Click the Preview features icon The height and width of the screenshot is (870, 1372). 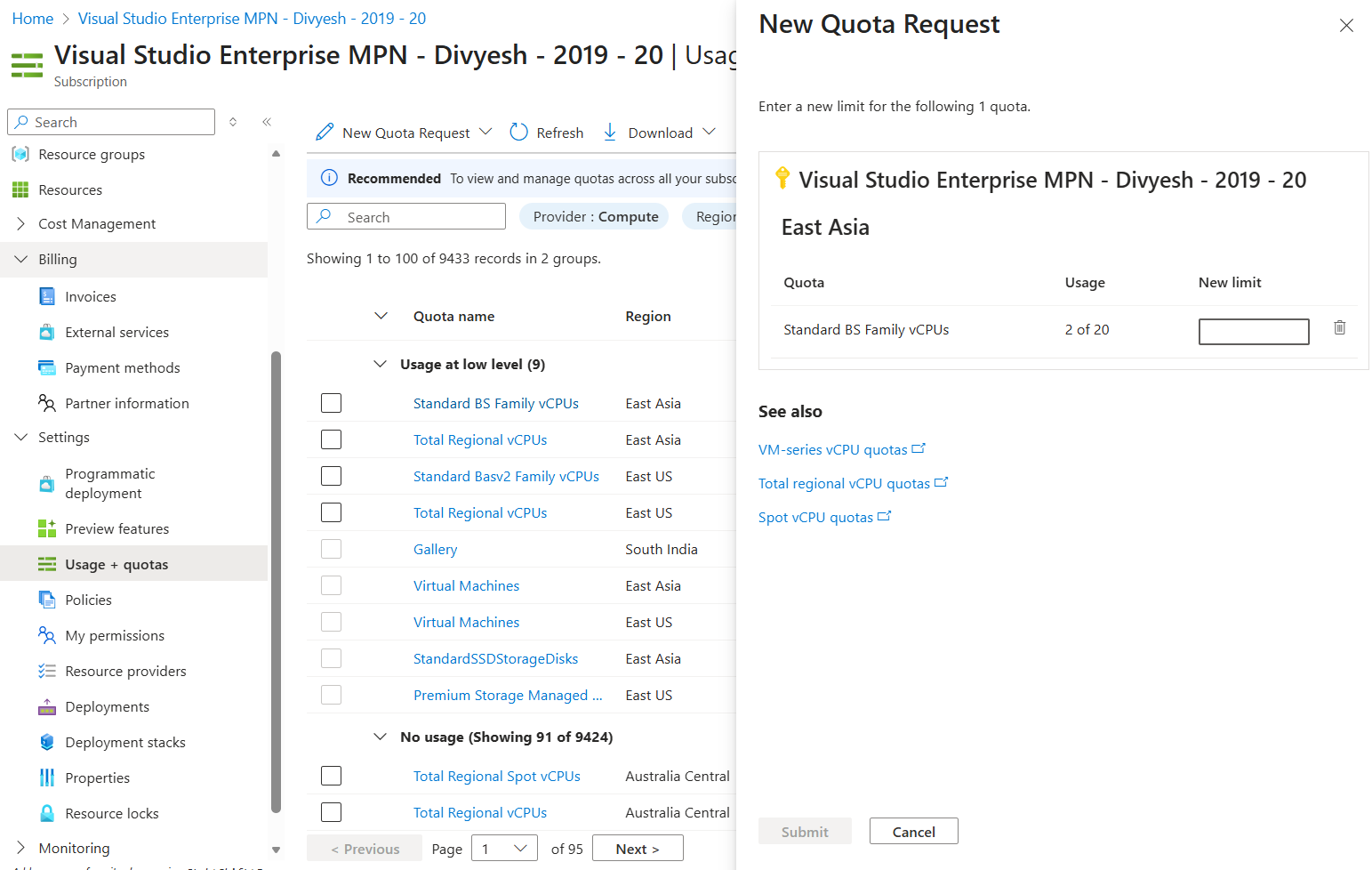[47, 528]
